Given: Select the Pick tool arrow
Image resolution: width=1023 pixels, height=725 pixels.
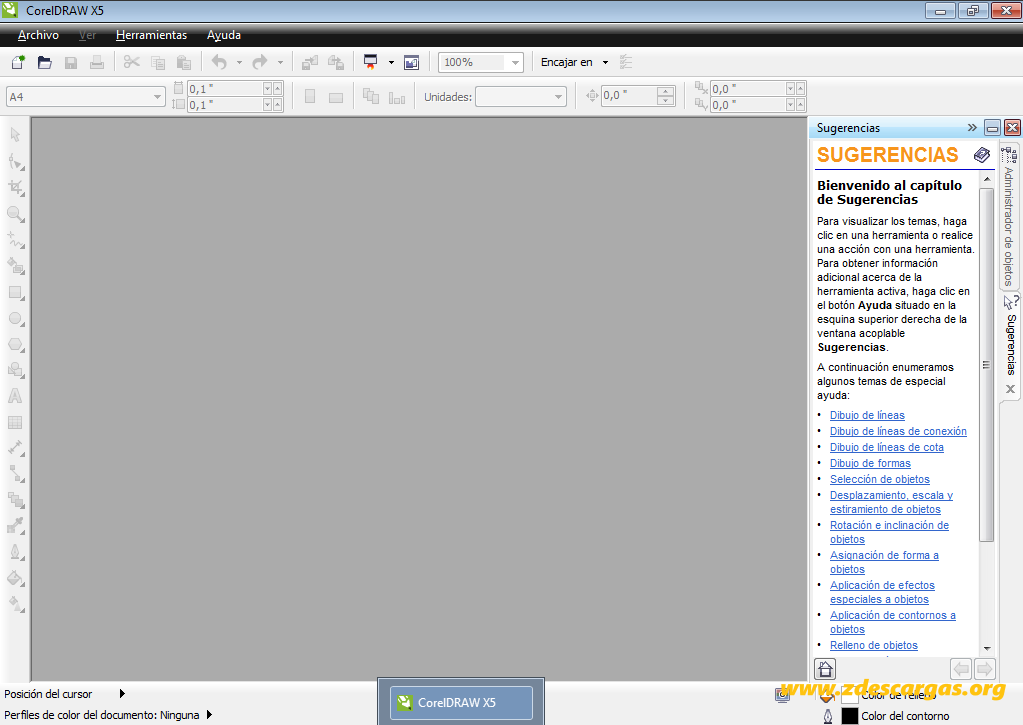Looking at the screenshot, I should (x=16, y=135).
